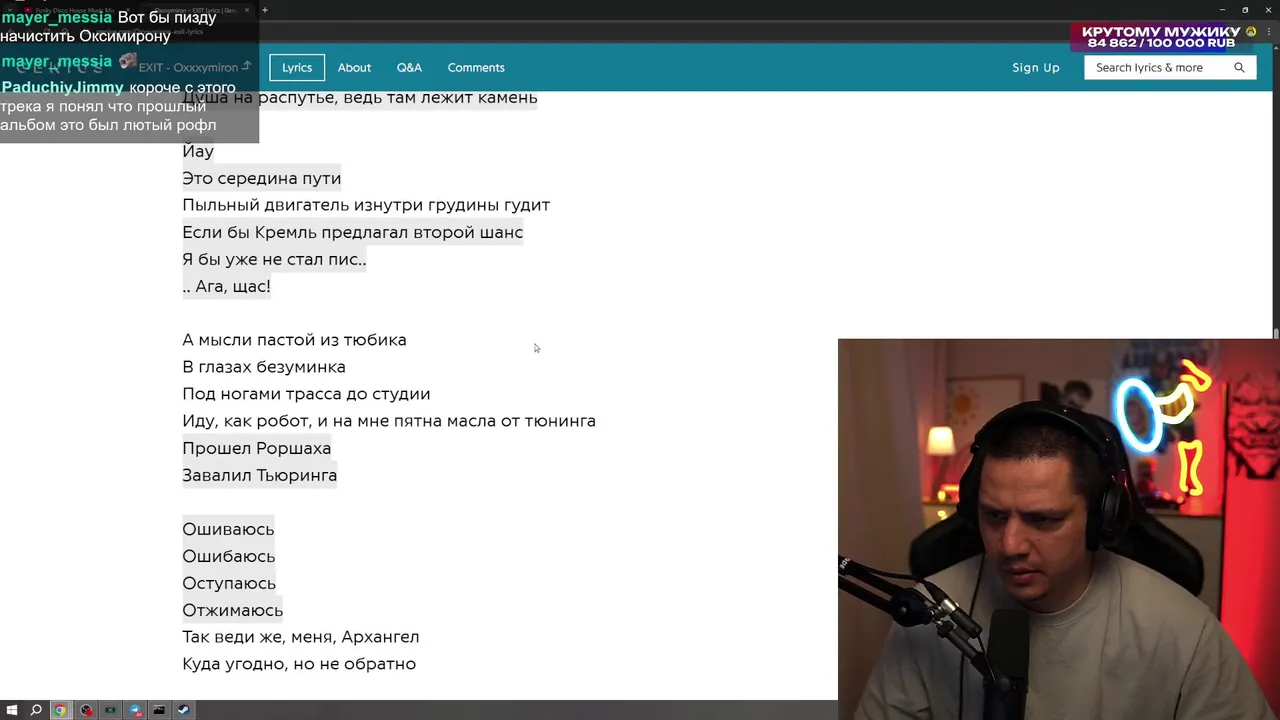Viewport: 1280px width, 720px height.
Task: Open the Q&A tab
Action: (409, 68)
